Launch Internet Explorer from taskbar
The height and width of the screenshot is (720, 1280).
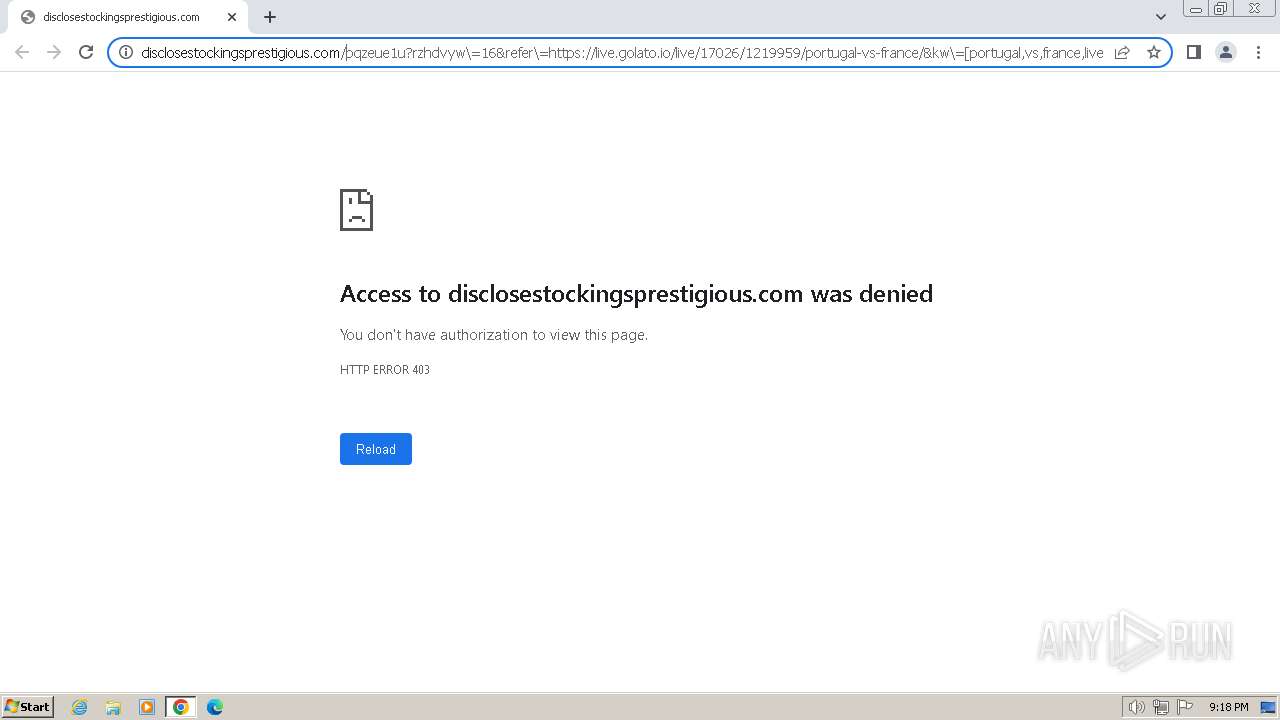coord(79,707)
